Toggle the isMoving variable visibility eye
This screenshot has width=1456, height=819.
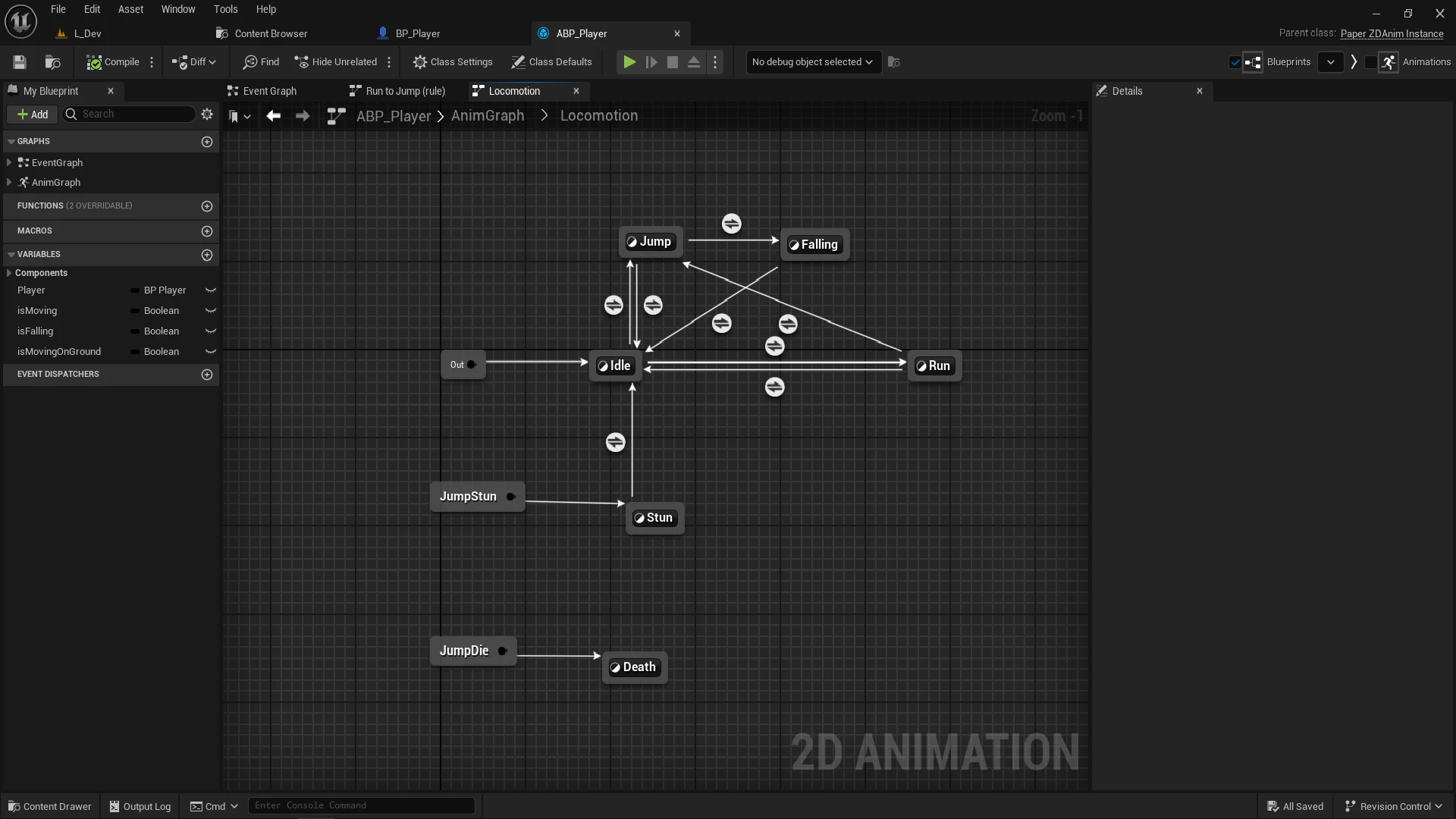tap(211, 311)
